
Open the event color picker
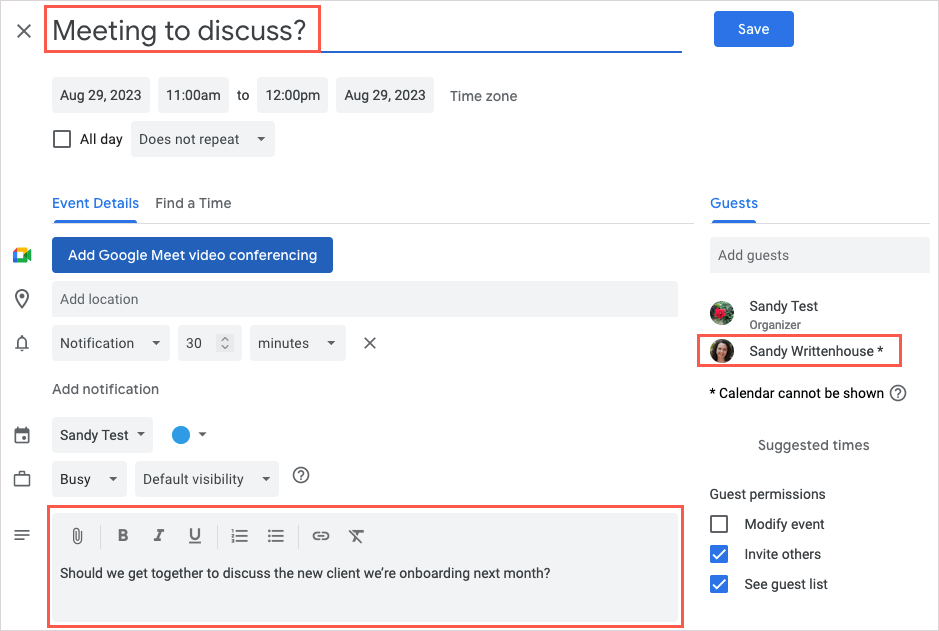[x=189, y=435]
